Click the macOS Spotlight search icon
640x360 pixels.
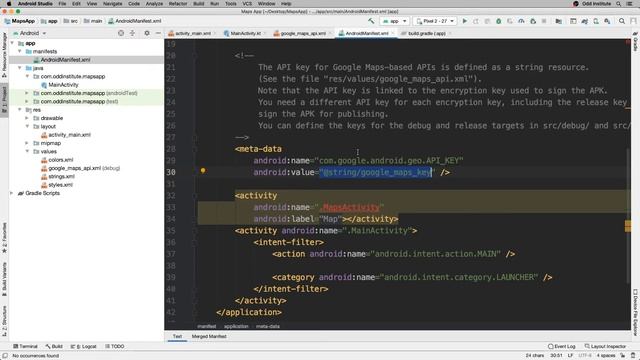click(618, 4)
